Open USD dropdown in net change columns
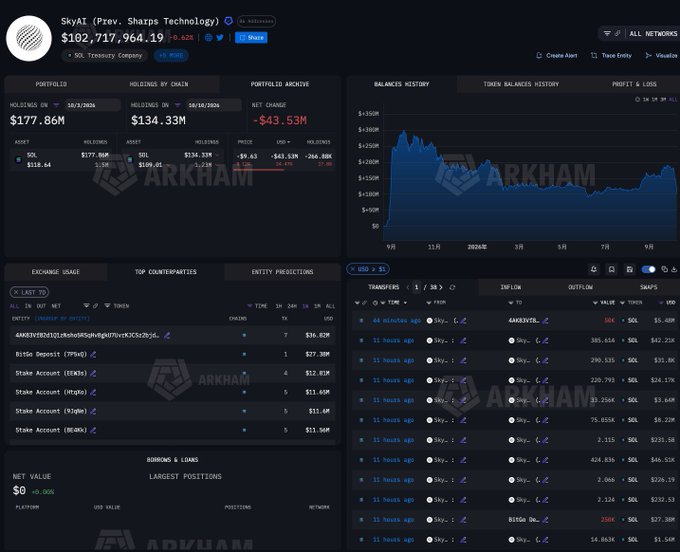 tap(283, 142)
